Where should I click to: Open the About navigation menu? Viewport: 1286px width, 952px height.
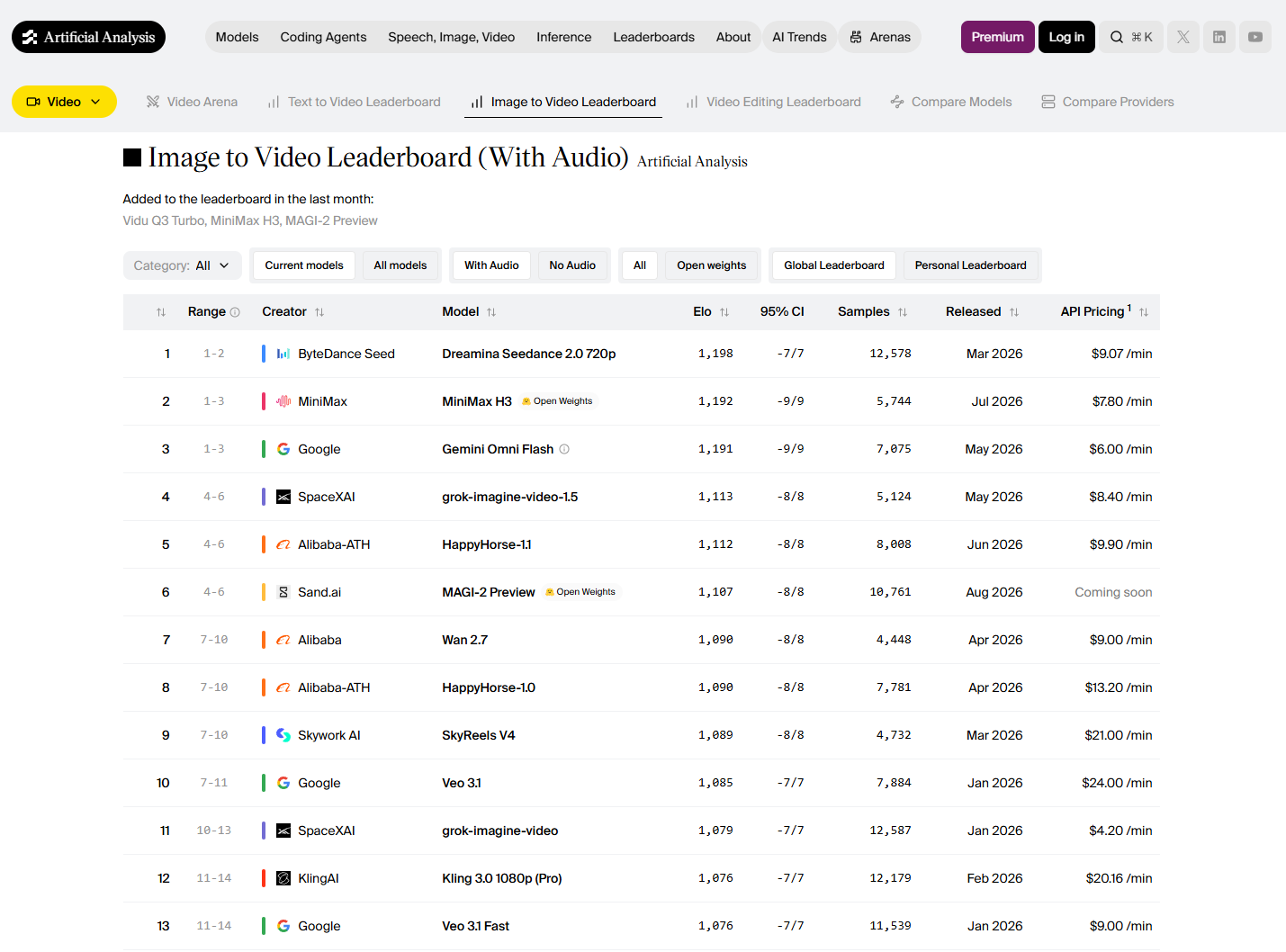pyautogui.click(x=733, y=37)
